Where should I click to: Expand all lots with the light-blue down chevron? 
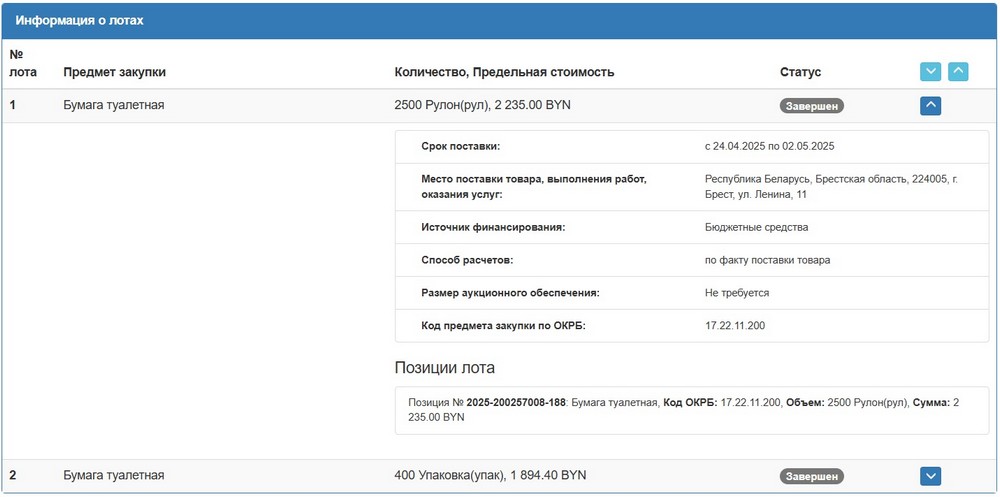tap(930, 72)
